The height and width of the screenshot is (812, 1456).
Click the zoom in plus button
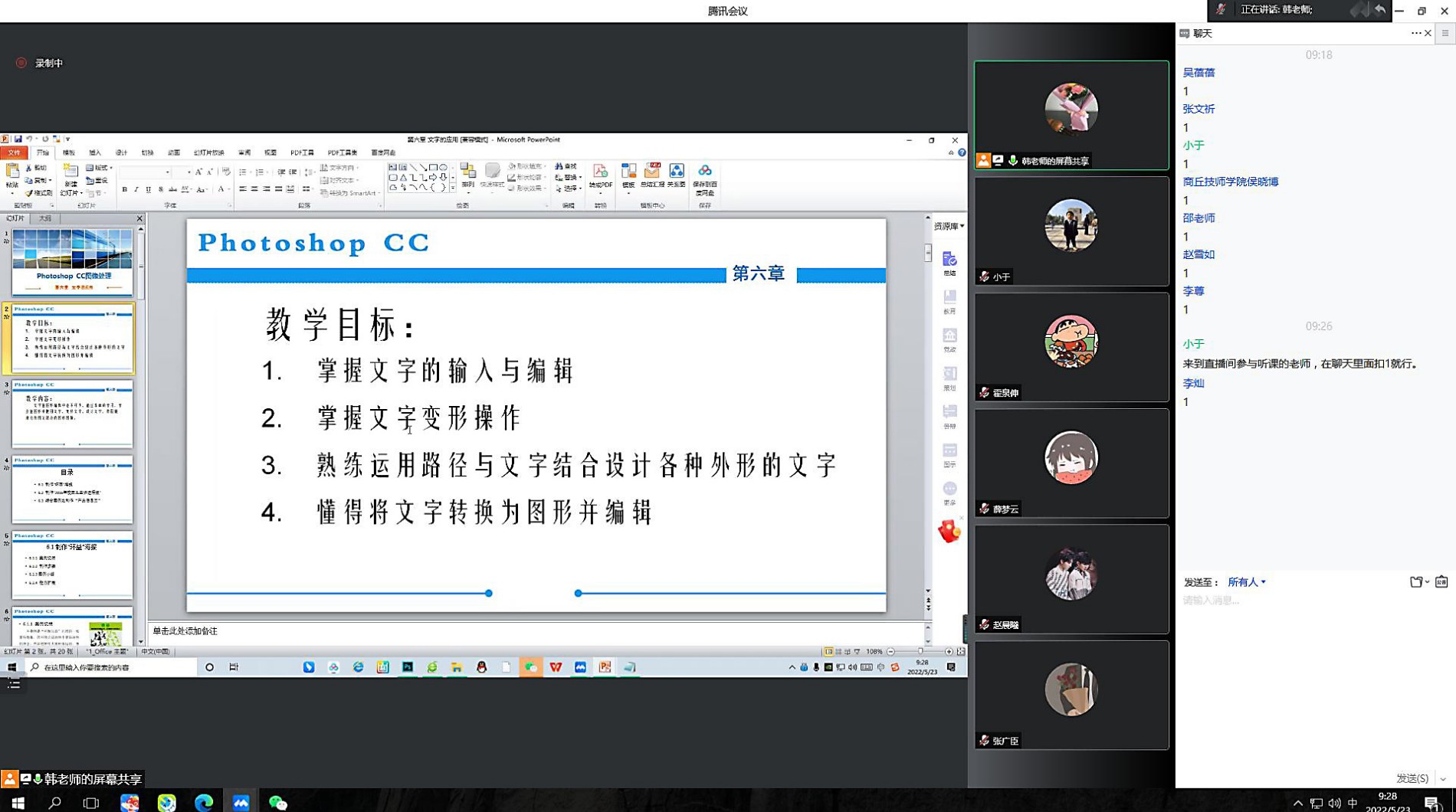pyautogui.click(x=949, y=652)
